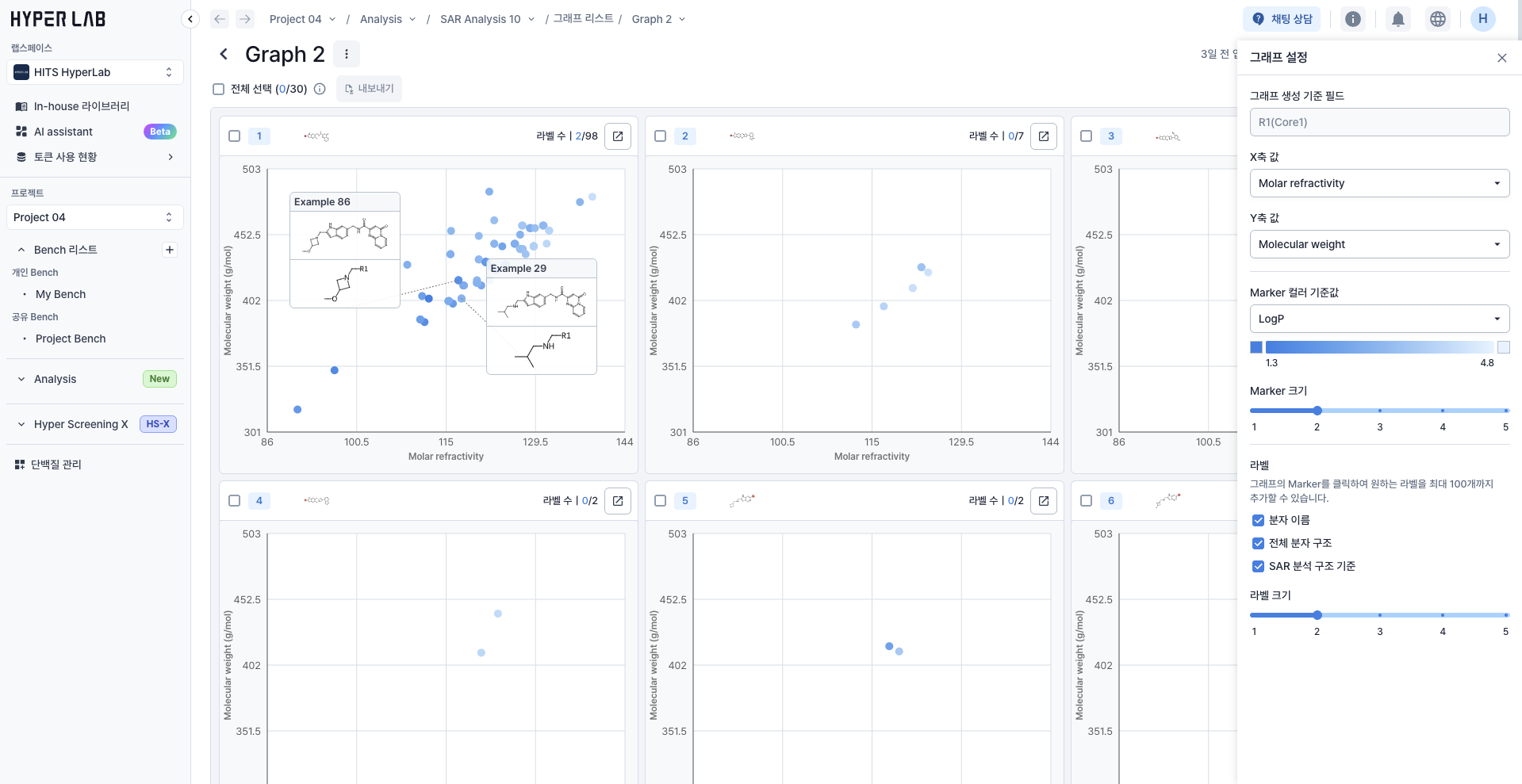The image size is (1522, 784).
Task: Click the 내보내기 export button
Action: tap(369, 89)
